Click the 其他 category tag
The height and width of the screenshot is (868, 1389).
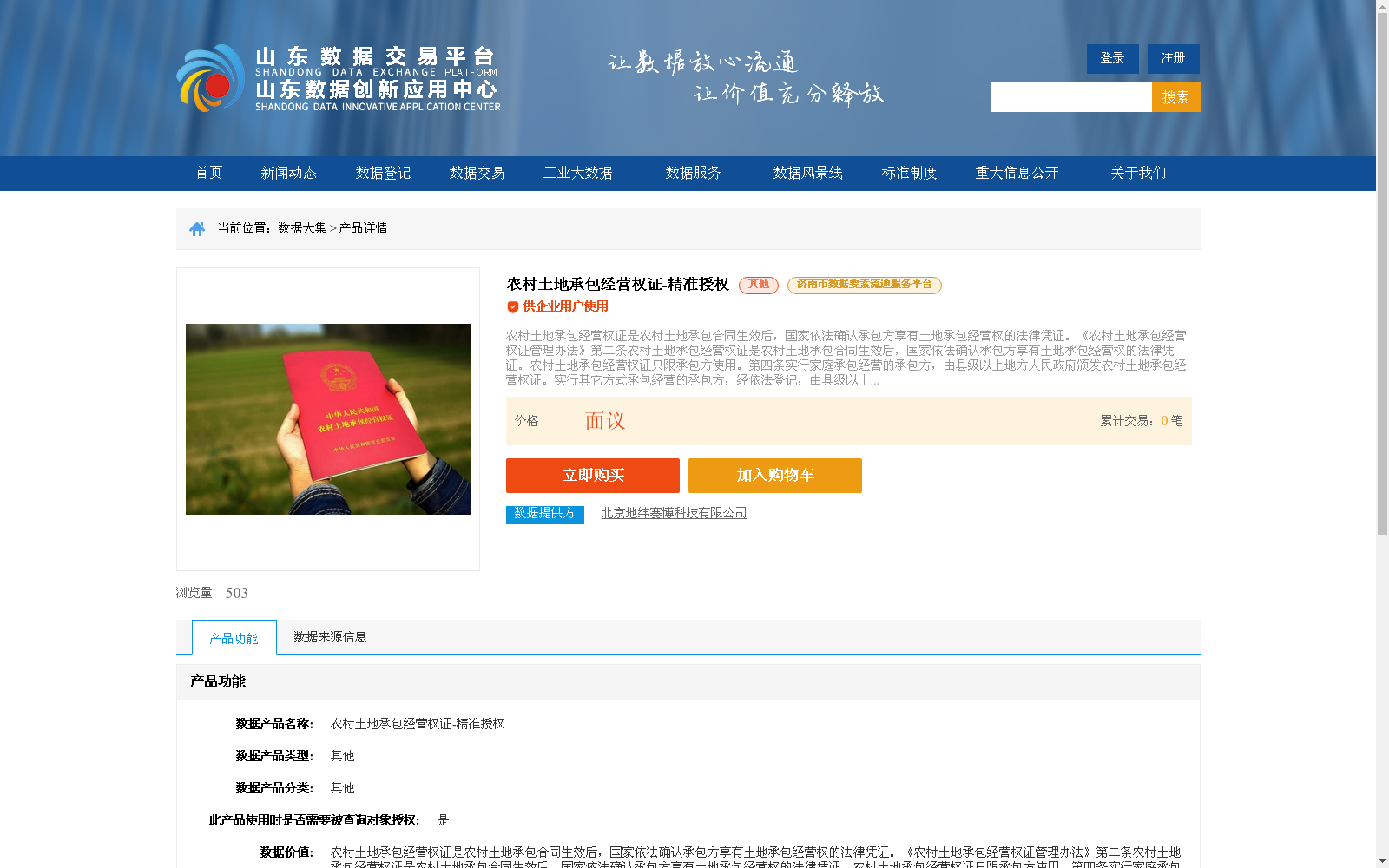pyautogui.click(x=759, y=285)
